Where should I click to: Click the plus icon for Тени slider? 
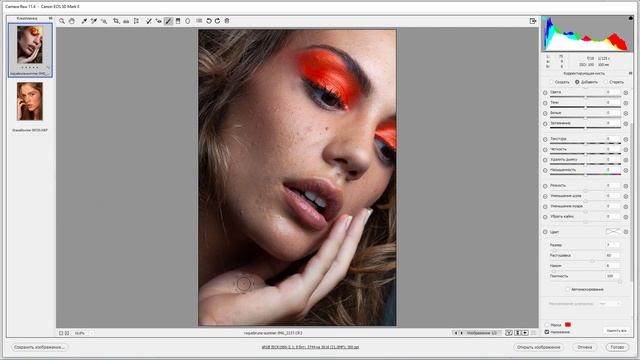click(x=626, y=103)
